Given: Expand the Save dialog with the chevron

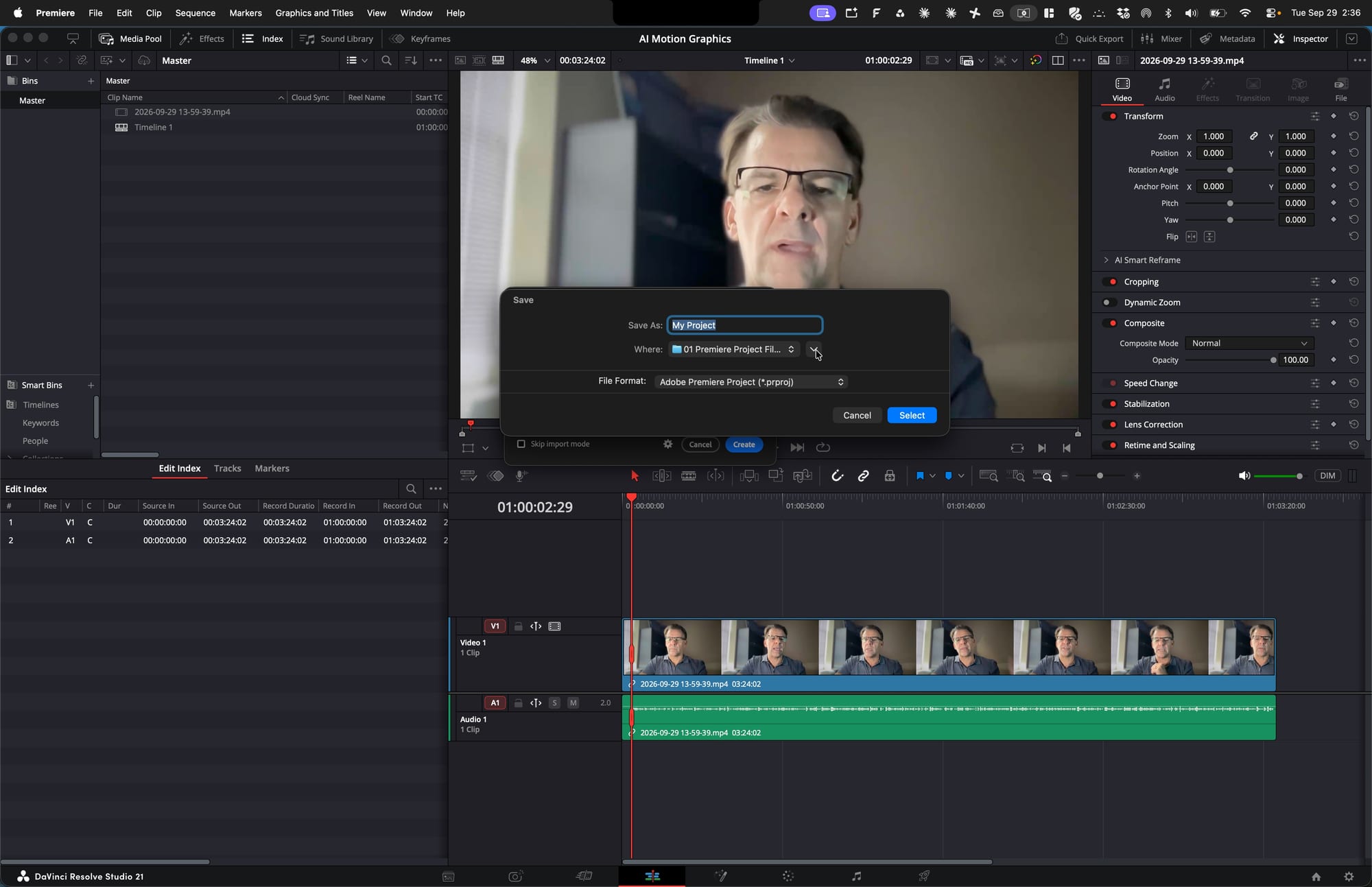Looking at the screenshot, I should 814,349.
